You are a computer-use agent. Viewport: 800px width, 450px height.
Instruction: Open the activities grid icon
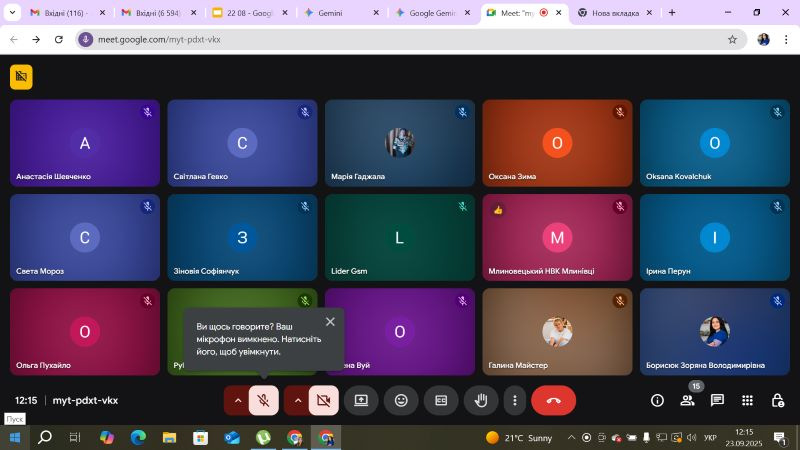click(747, 400)
